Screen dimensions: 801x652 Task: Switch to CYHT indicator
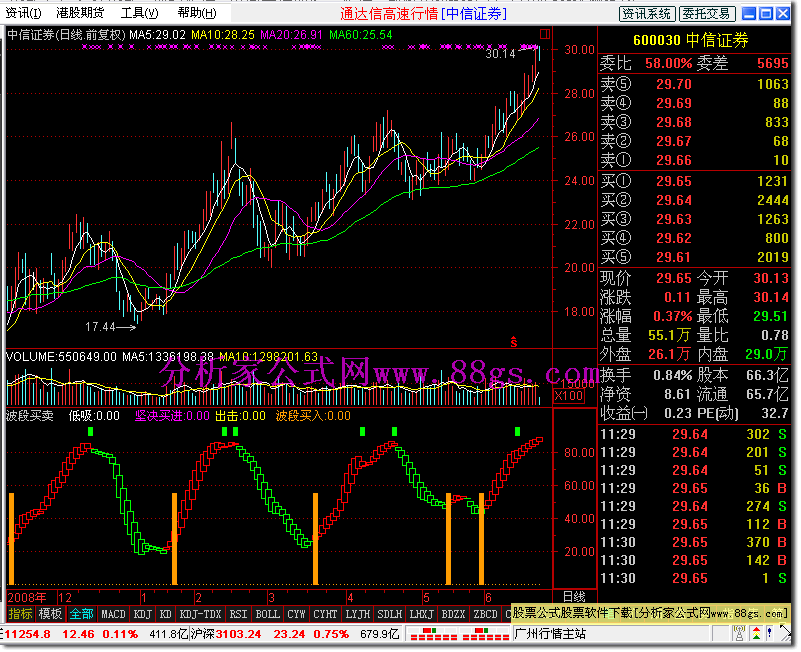[x=325, y=614]
